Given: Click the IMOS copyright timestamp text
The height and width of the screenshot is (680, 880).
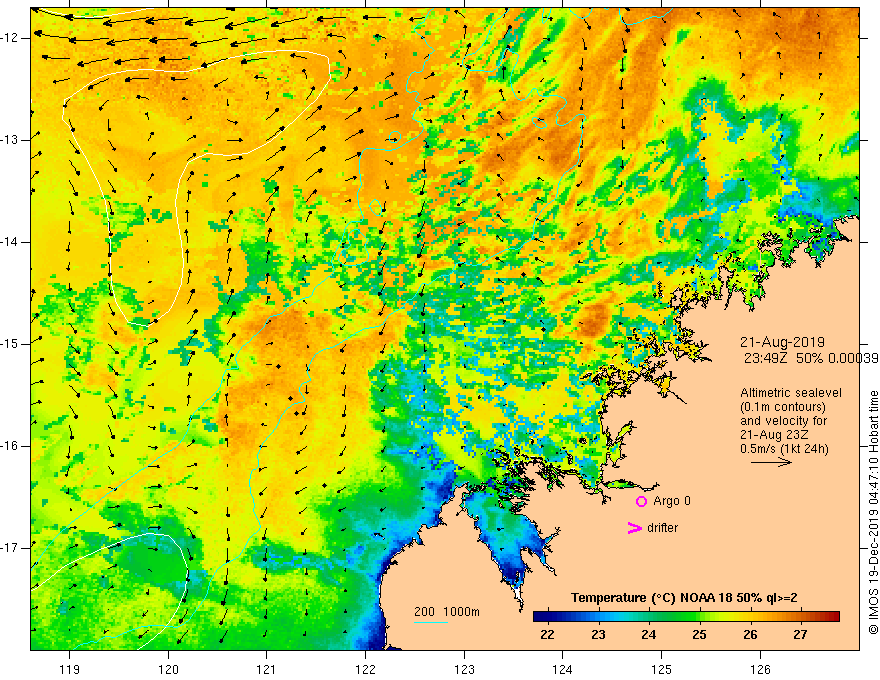Looking at the screenshot, I should pyautogui.click(x=873, y=513).
